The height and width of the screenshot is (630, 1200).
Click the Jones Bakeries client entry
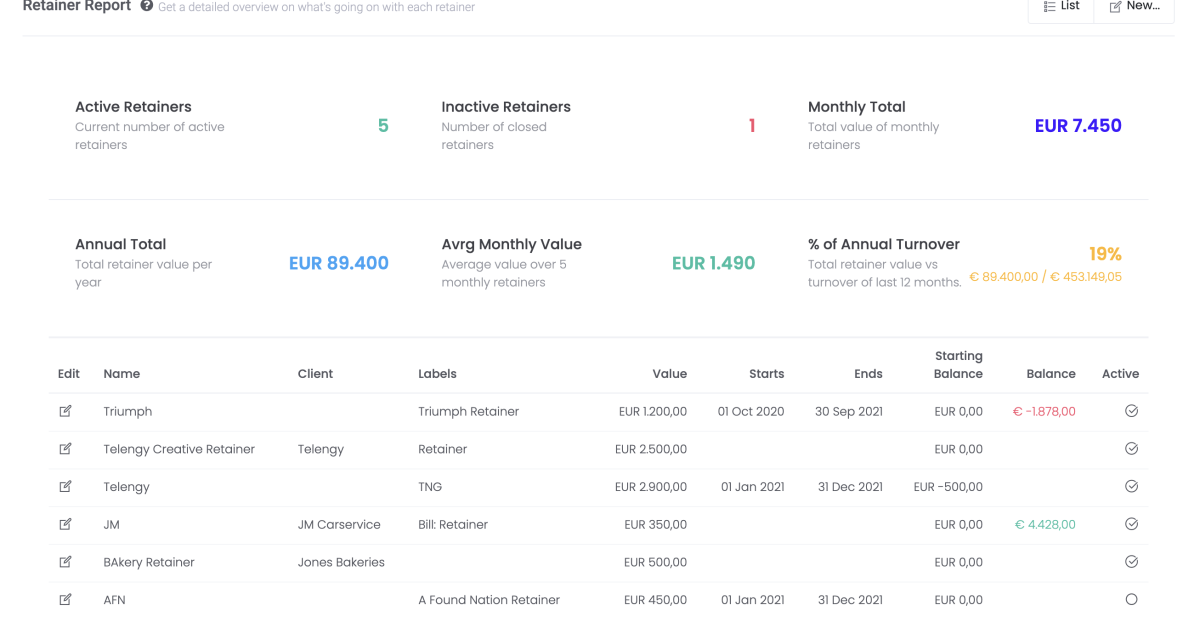341,562
